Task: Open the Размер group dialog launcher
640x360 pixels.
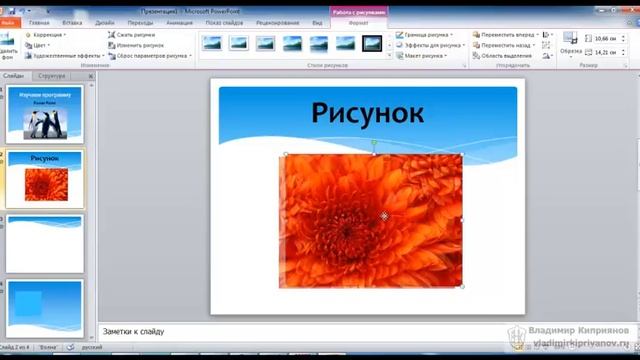Action: point(625,65)
